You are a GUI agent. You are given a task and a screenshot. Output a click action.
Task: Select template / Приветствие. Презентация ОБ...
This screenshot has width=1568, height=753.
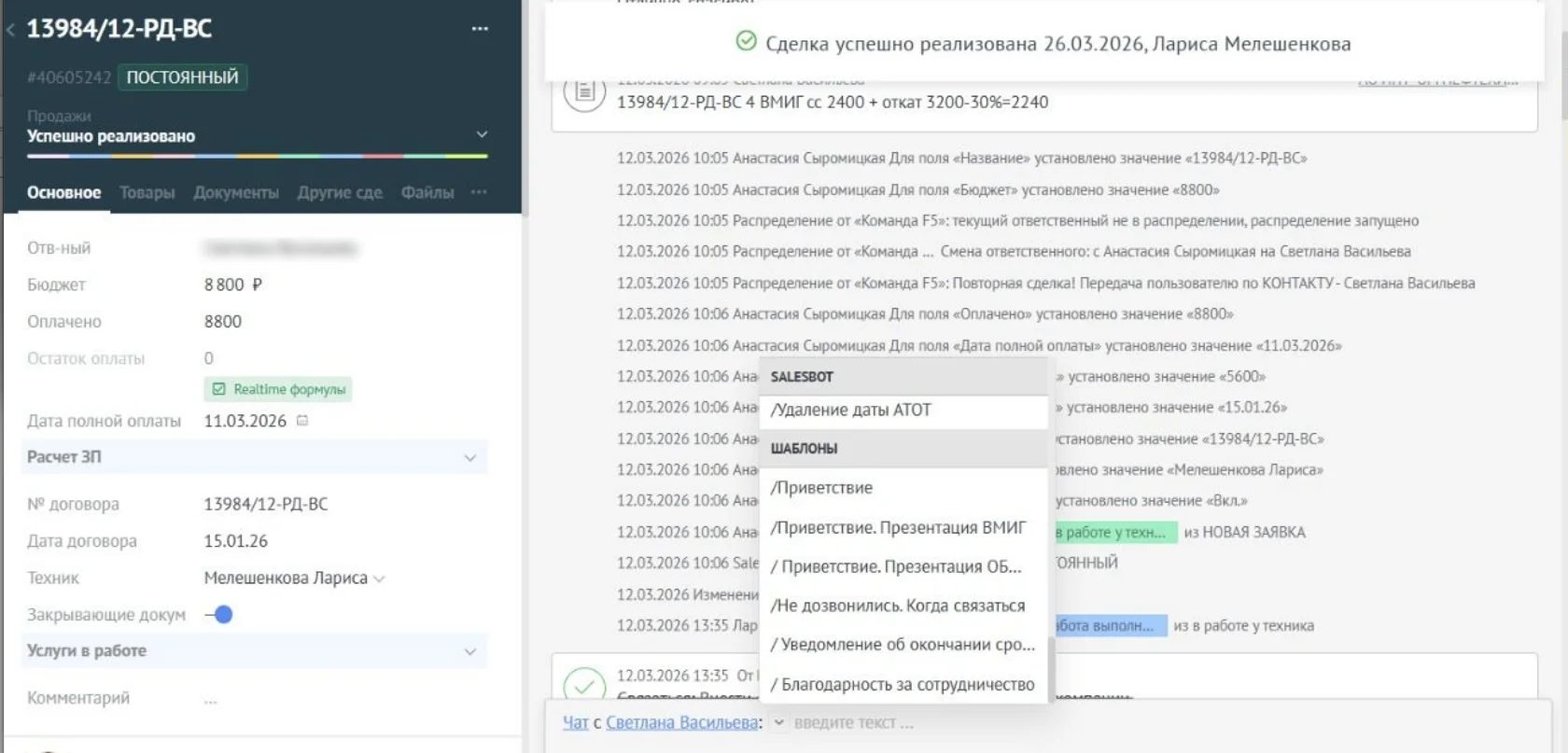tap(903, 566)
